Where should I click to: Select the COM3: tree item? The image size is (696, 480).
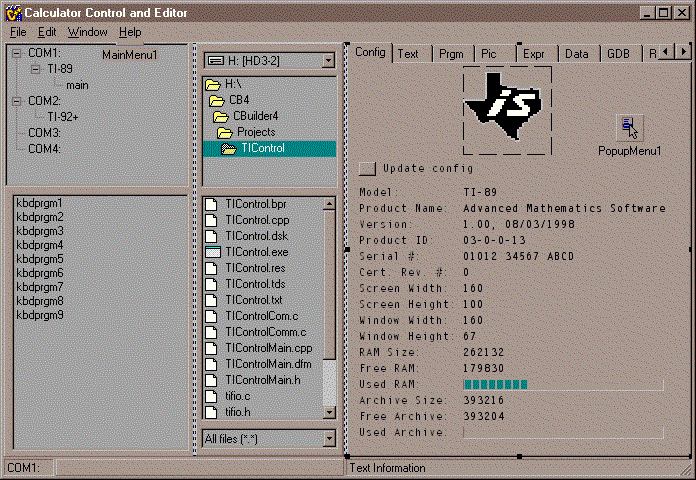[x=44, y=133]
